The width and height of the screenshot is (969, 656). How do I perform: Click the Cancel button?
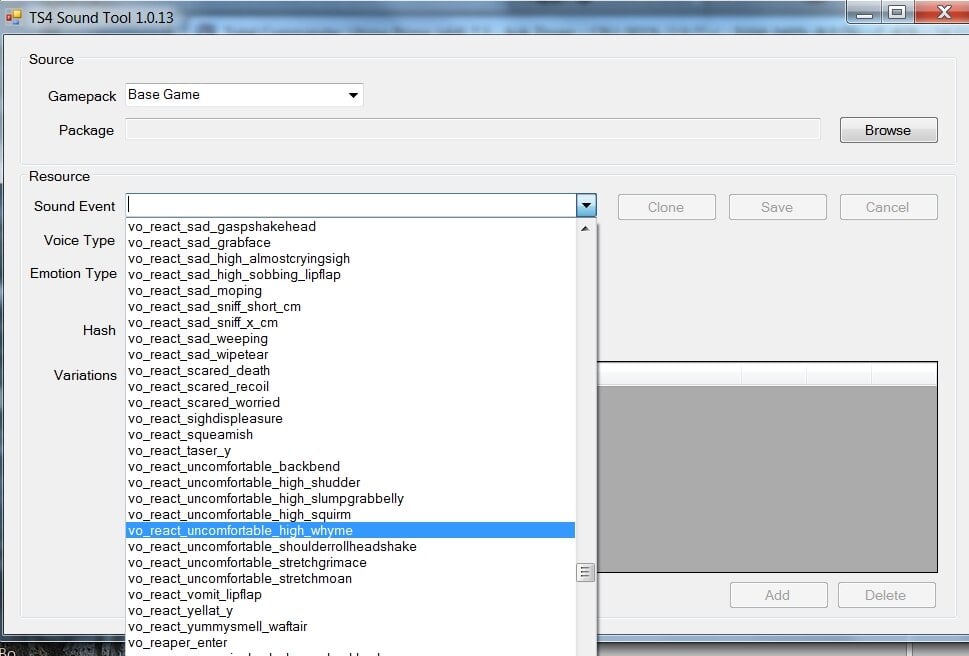coord(888,208)
